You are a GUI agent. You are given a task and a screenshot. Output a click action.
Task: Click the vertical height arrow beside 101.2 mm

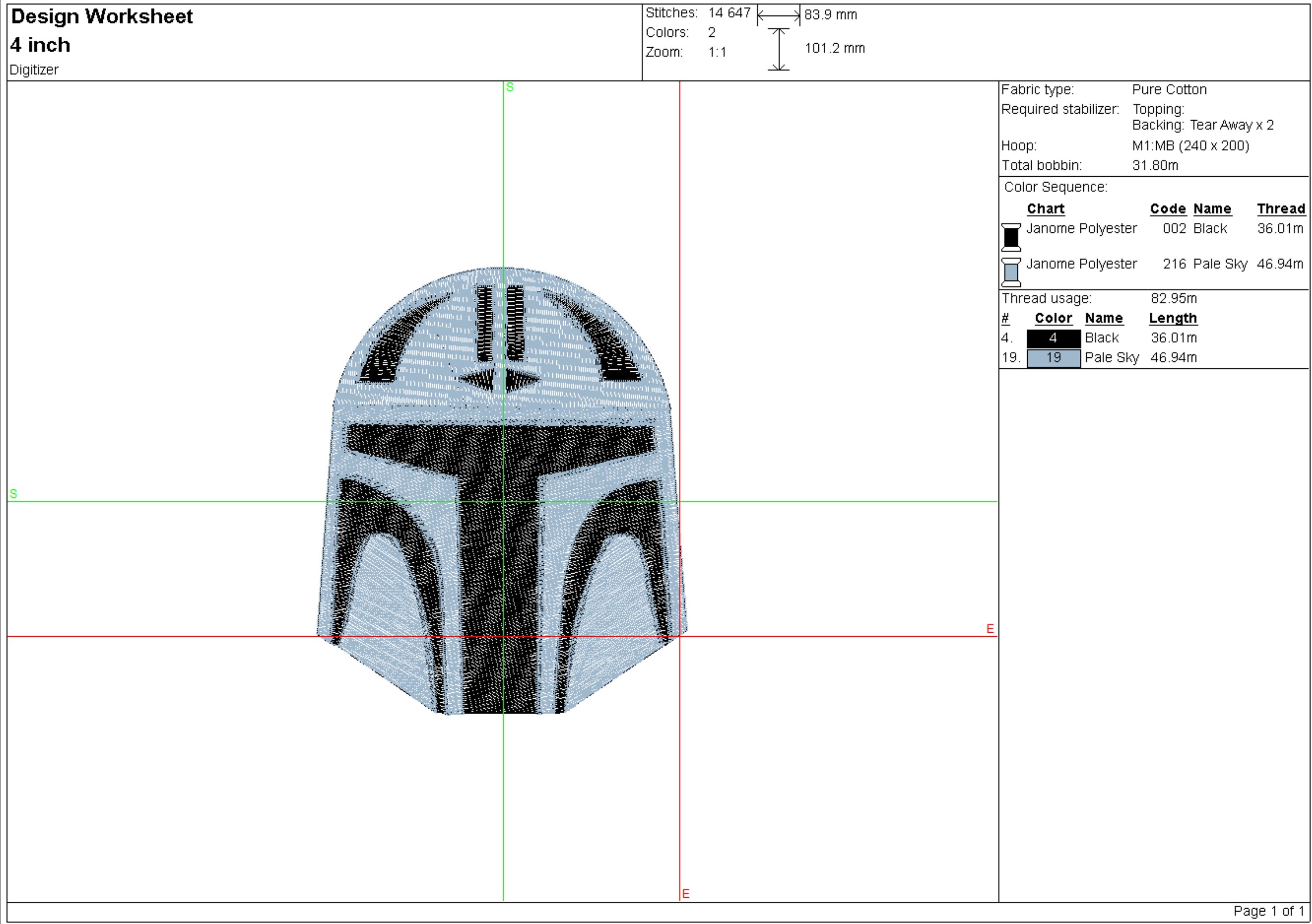[779, 50]
